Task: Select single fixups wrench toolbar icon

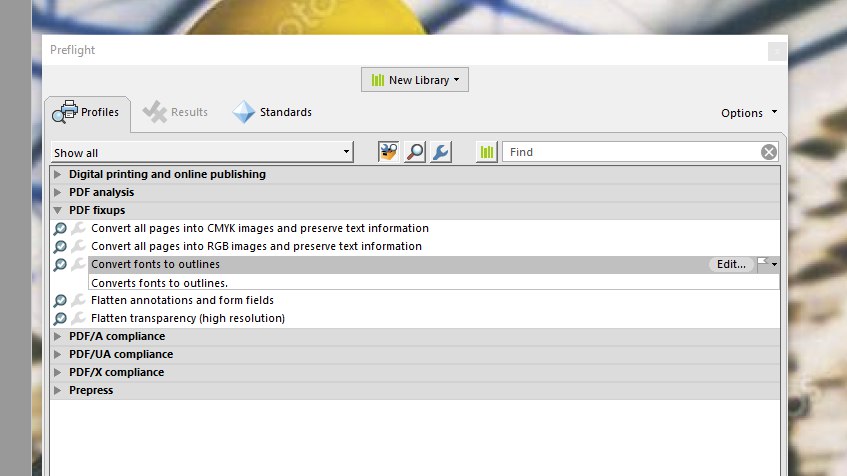Action: [441, 152]
